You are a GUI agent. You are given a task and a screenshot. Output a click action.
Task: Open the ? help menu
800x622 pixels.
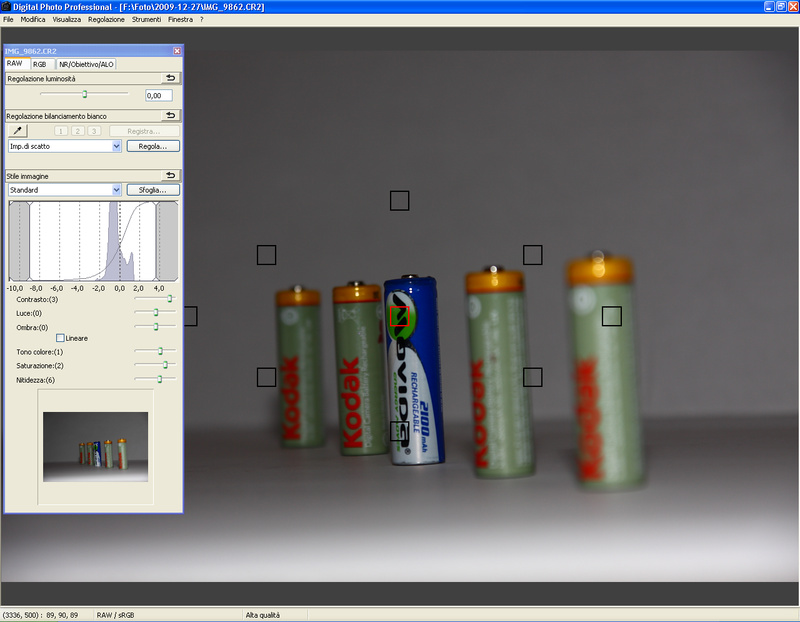(202, 19)
